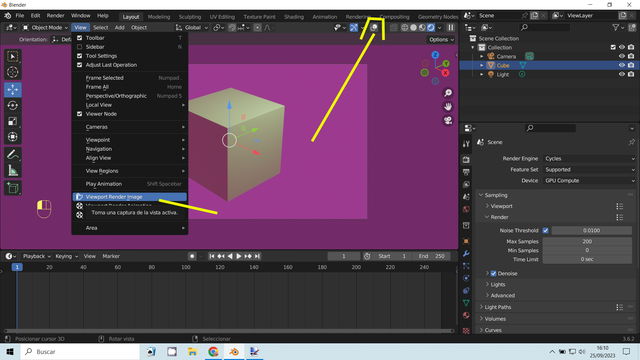The width and height of the screenshot is (640, 360).
Task: Click the filter funnel icon in outliner
Action: tap(616, 27)
